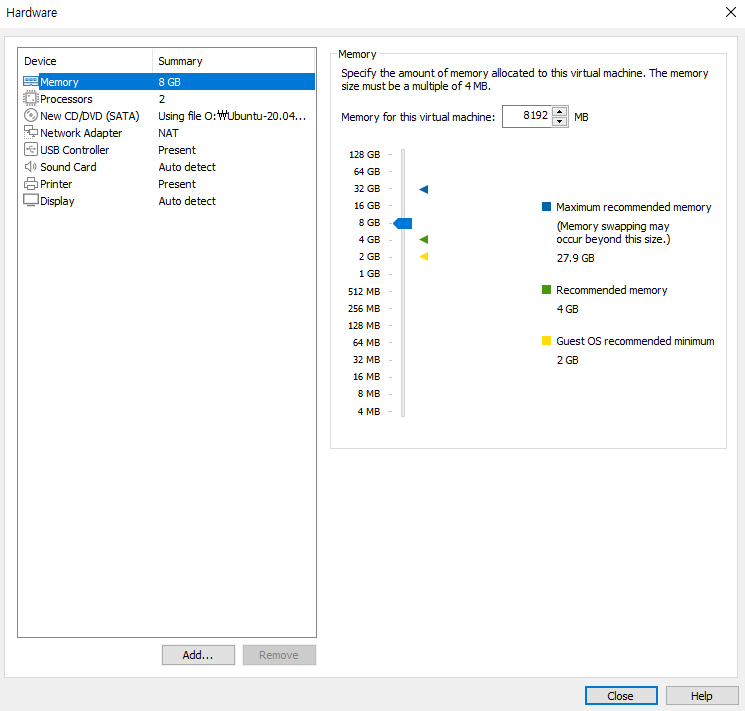This screenshot has height=711, width=745.
Task: Click the Display 'Auto detect' summary
Action: (x=187, y=201)
